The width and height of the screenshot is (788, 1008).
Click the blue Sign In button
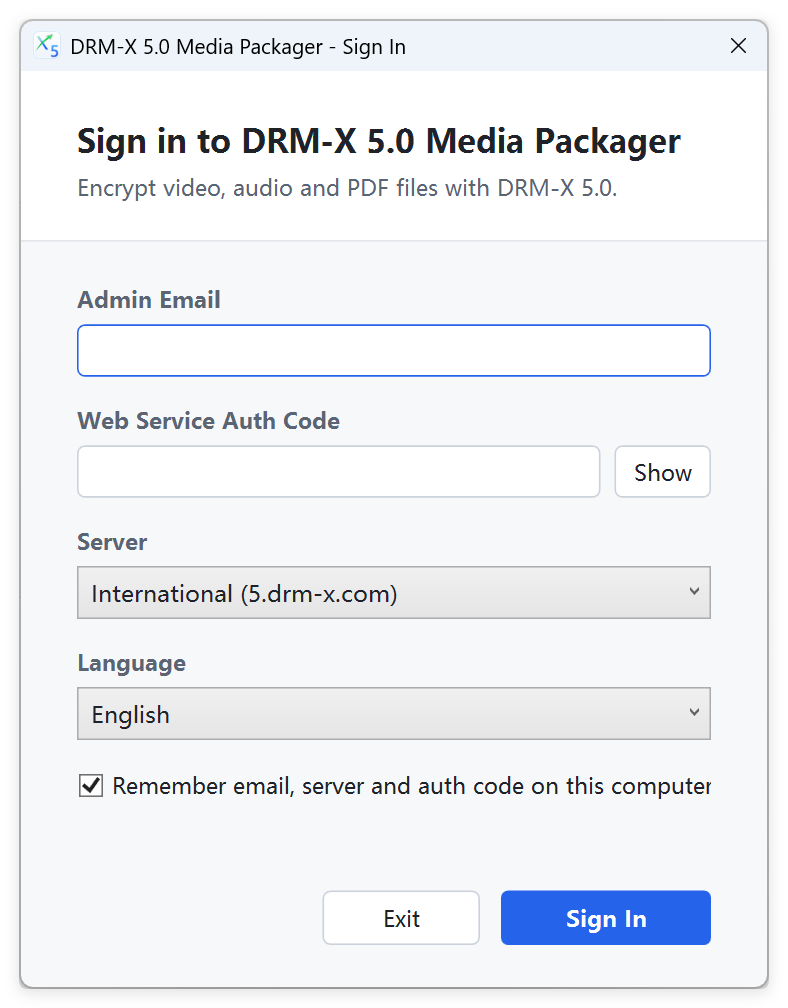tap(605, 918)
